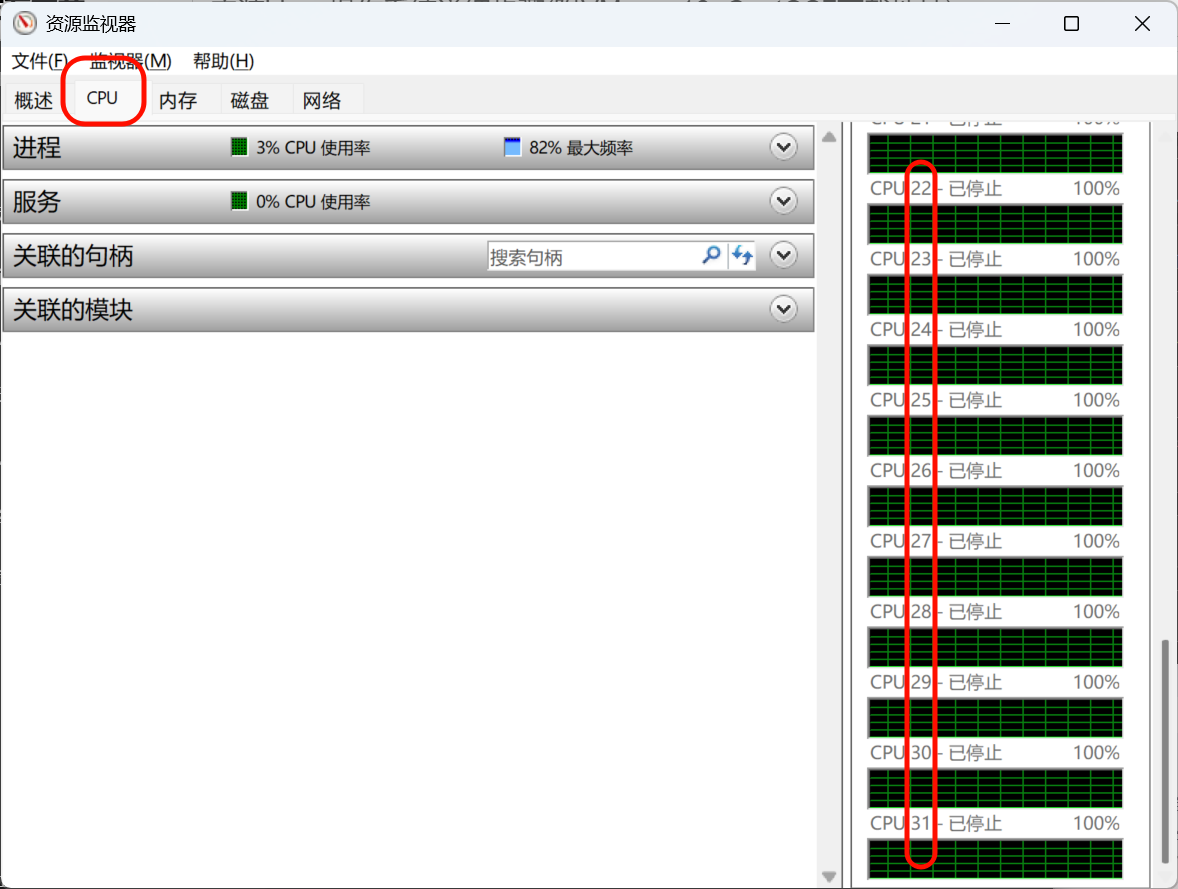The image size is (1178, 889).
Task: Click the scroll-down arrow of left pane
Action: pyautogui.click(x=829, y=876)
